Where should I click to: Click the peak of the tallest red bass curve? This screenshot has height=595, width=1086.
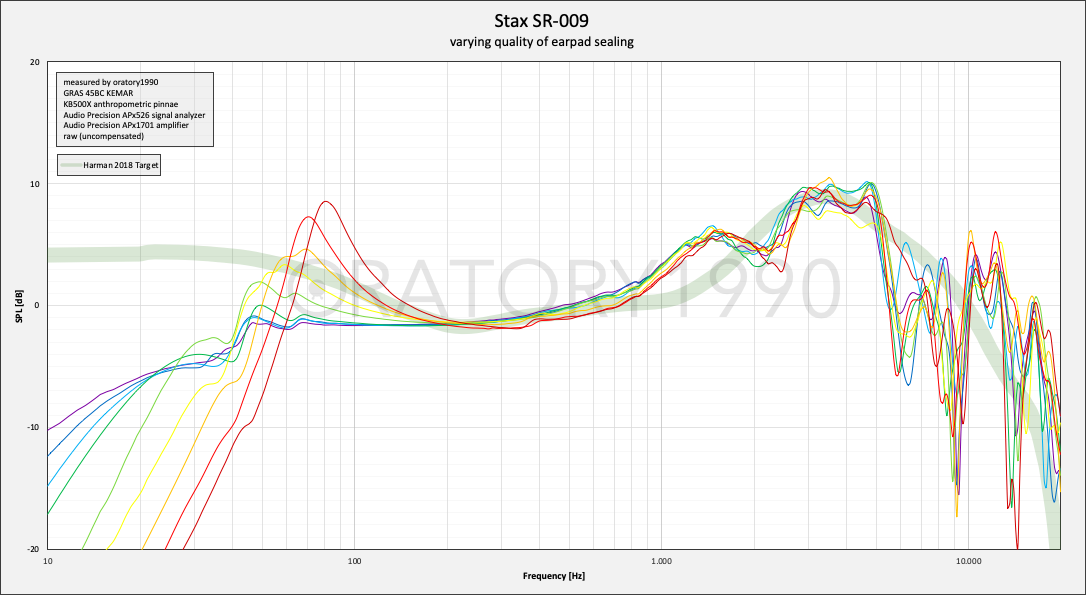(x=324, y=202)
